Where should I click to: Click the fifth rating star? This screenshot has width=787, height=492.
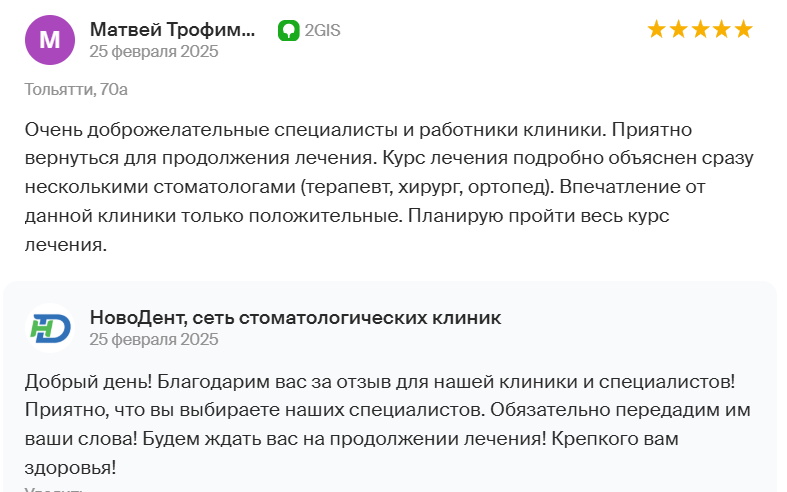(x=743, y=29)
